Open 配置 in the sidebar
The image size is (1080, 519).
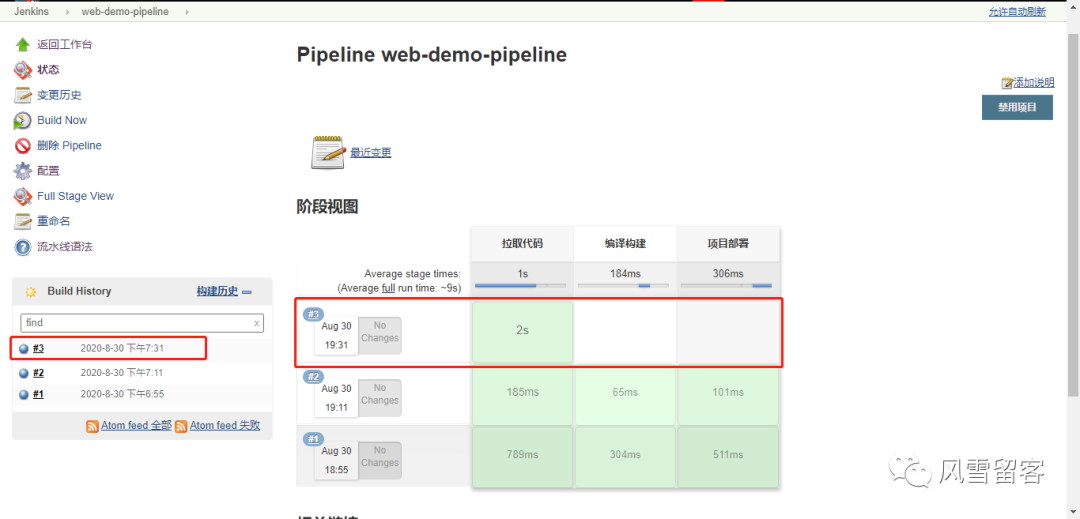48,171
